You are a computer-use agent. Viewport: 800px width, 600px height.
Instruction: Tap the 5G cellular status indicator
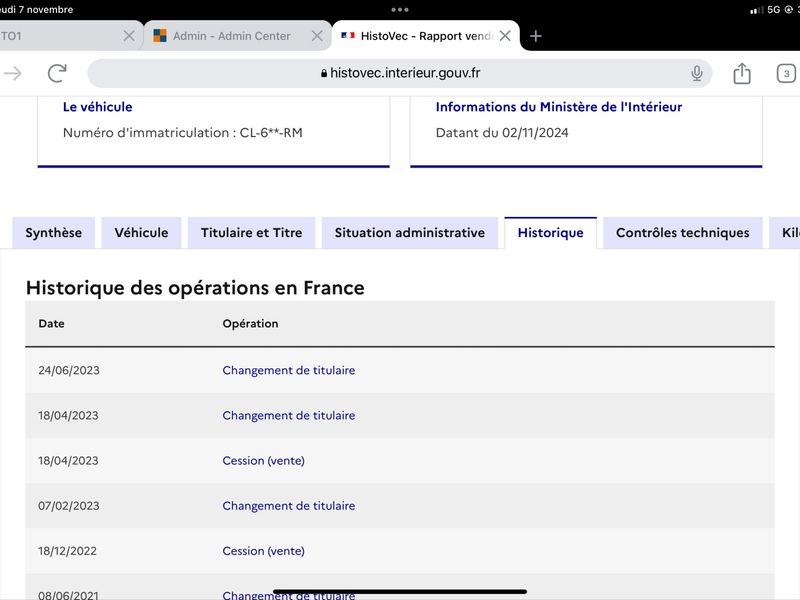tap(773, 10)
